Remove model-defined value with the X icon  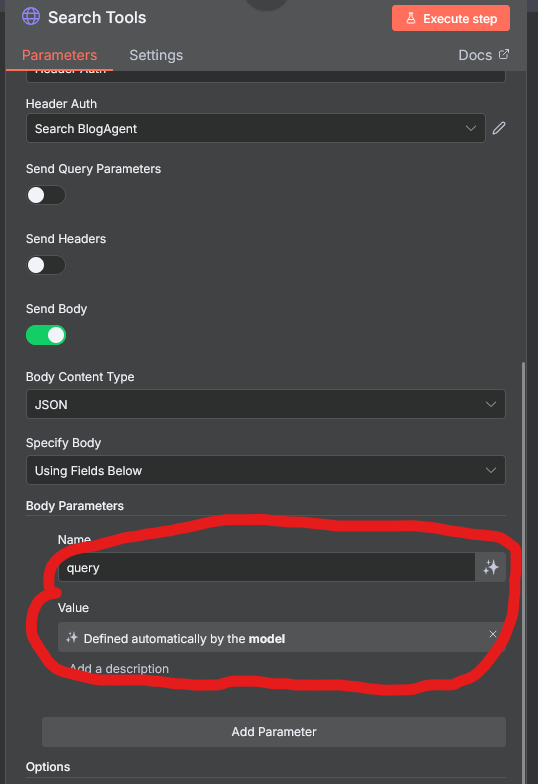click(x=492, y=634)
